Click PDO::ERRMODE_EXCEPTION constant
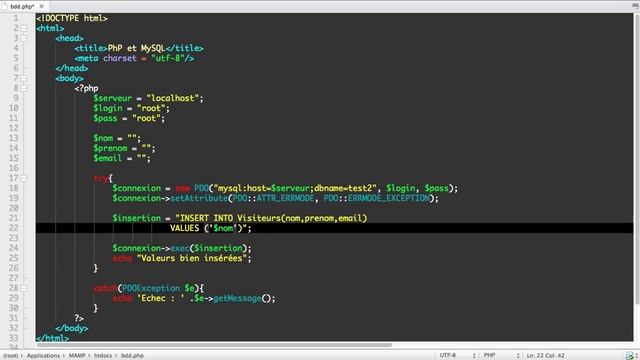The image size is (640, 360). point(377,198)
